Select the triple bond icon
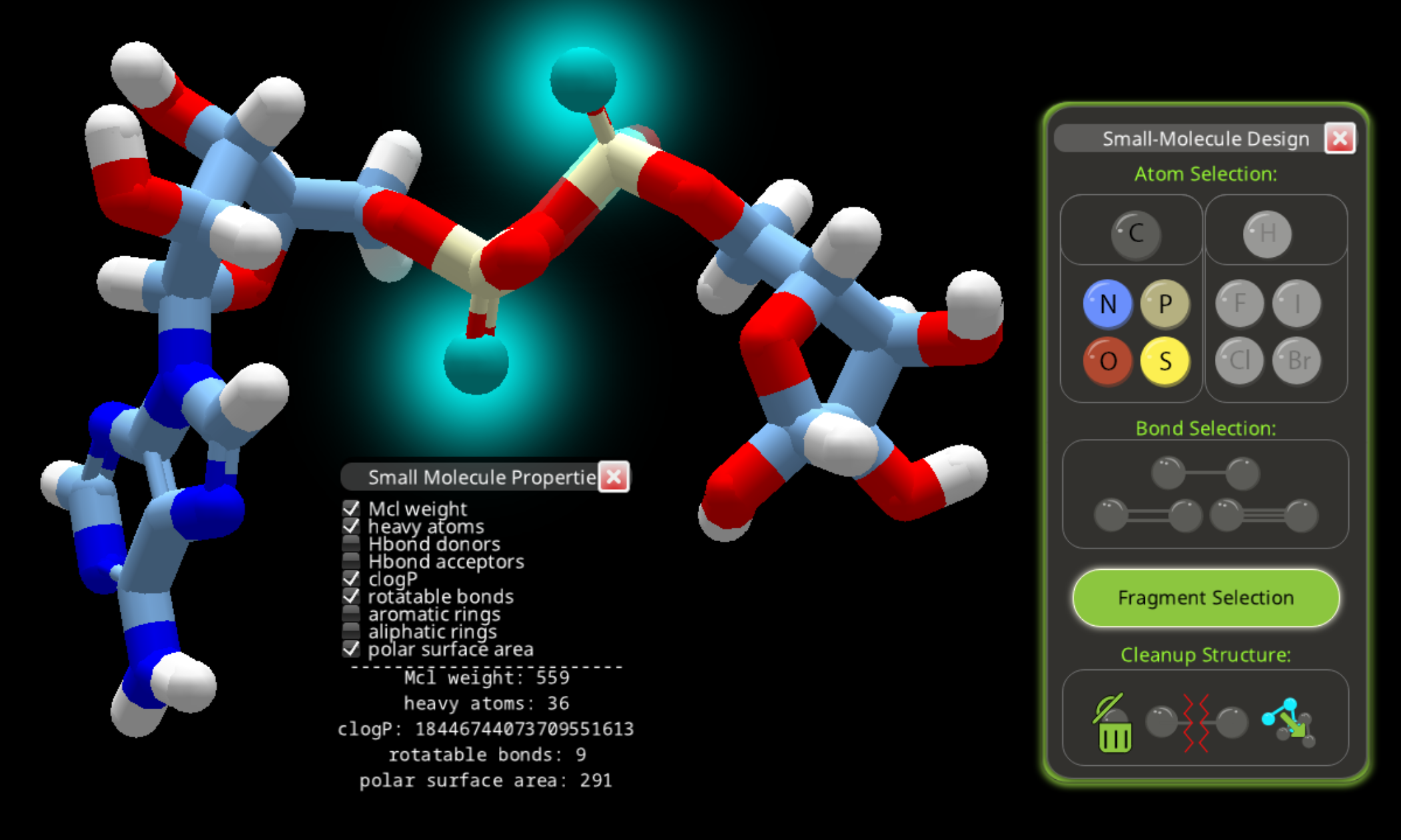The height and width of the screenshot is (840, 1401). click(x=1264, y=516)
